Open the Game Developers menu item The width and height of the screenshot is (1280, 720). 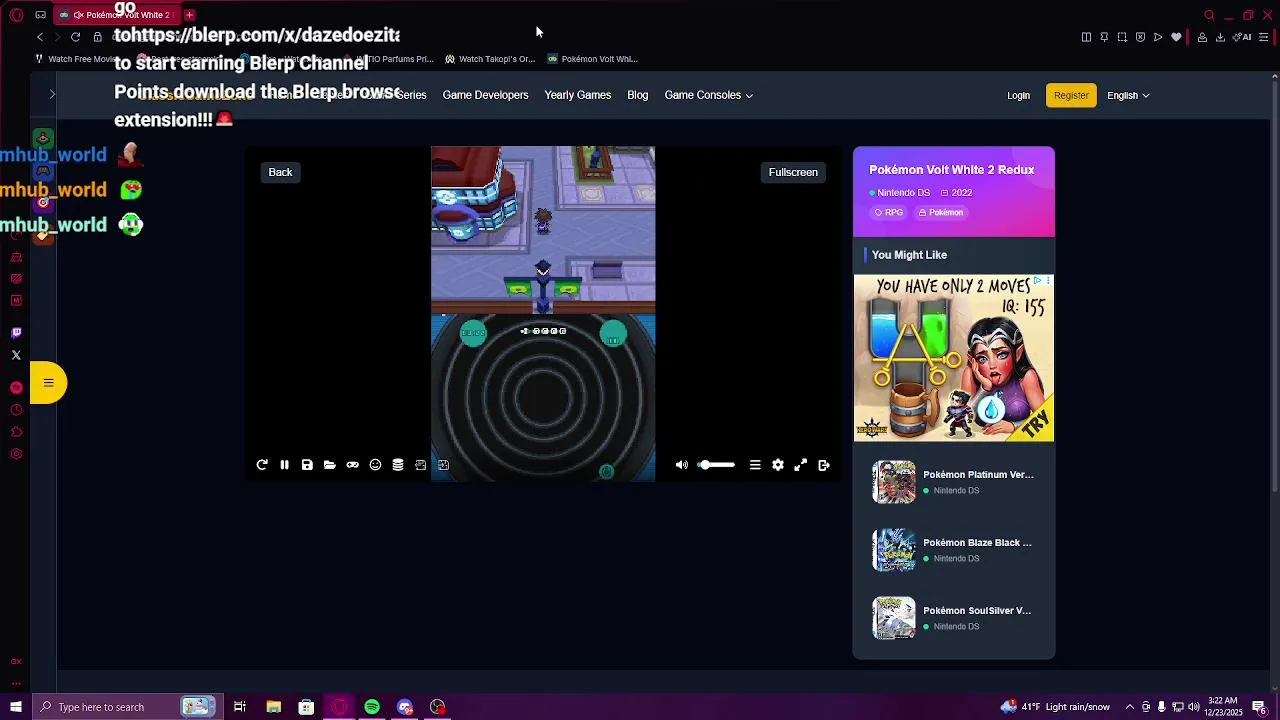[x=485, y=95]
